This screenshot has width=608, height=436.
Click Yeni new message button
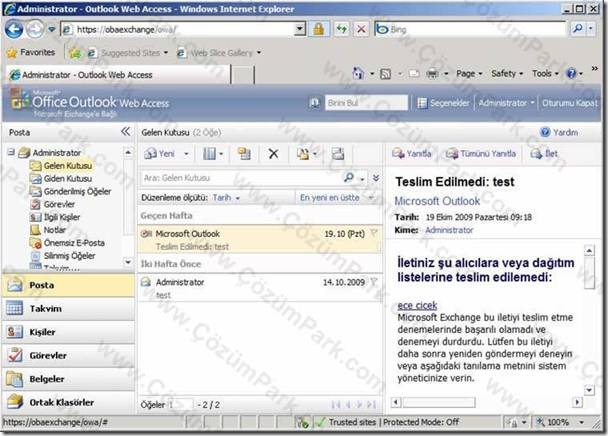(159, 154)
